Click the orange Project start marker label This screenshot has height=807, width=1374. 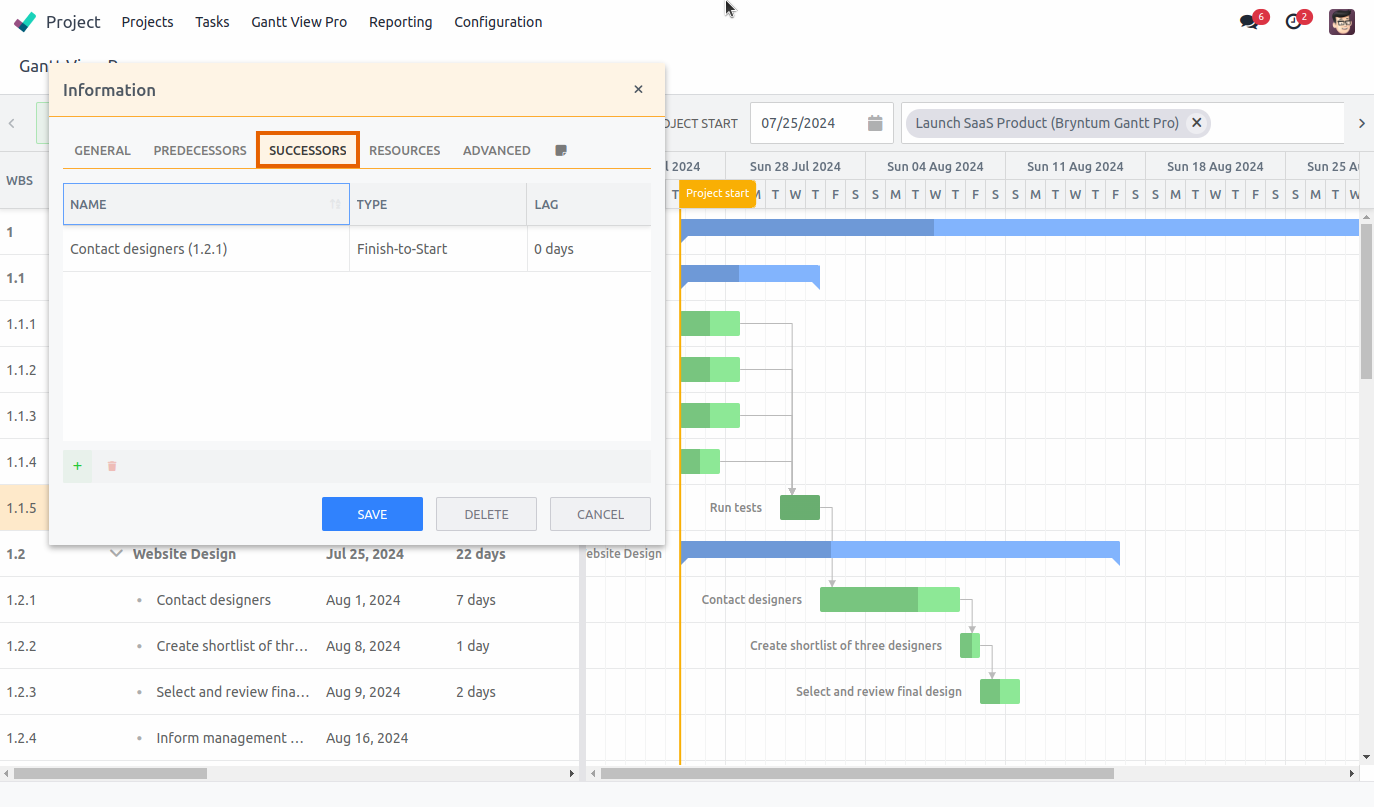pos(717,194)
